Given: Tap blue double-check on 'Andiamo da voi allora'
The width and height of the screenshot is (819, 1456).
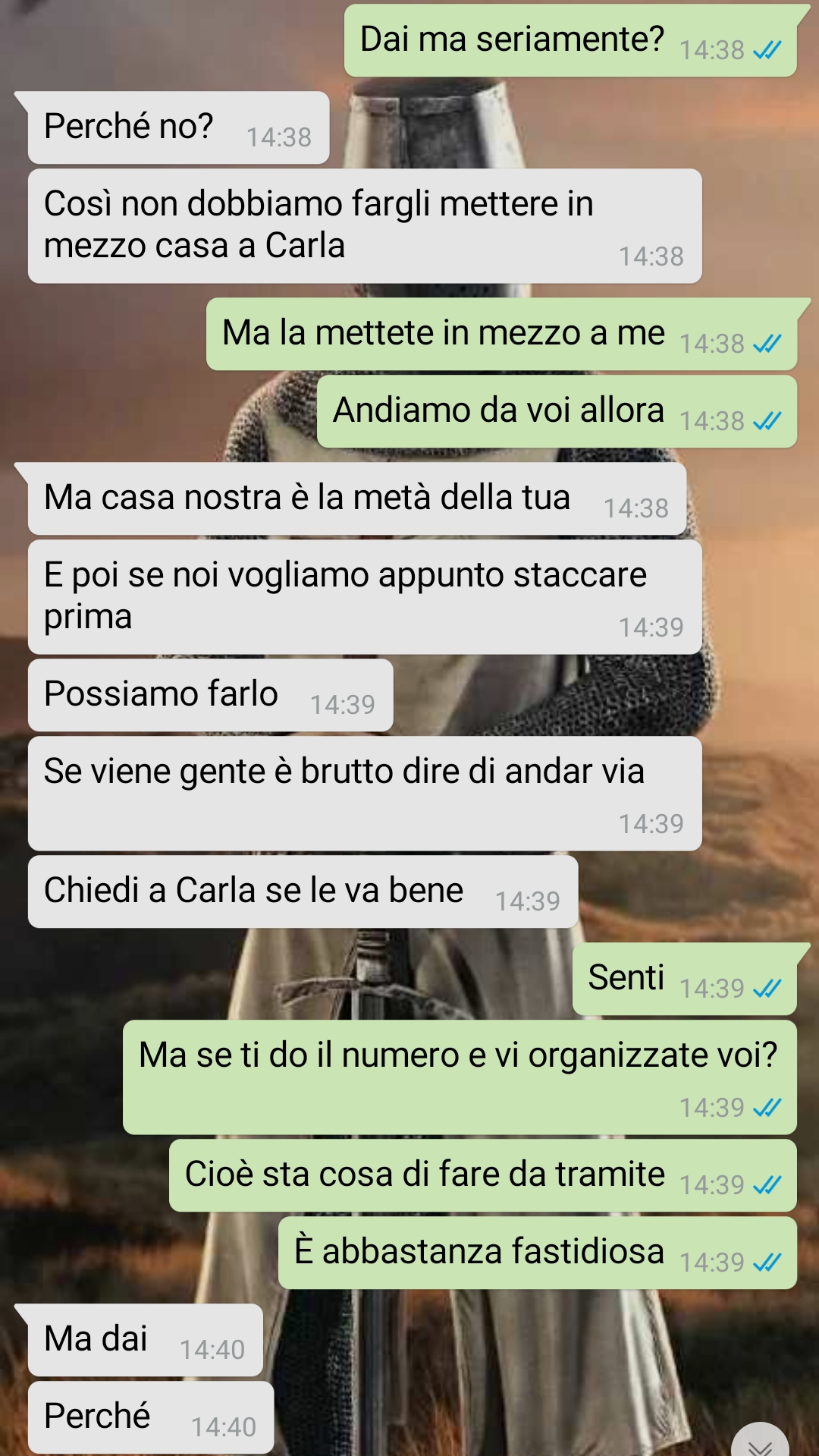Looking at the screenshot, I should coord(767,421).
